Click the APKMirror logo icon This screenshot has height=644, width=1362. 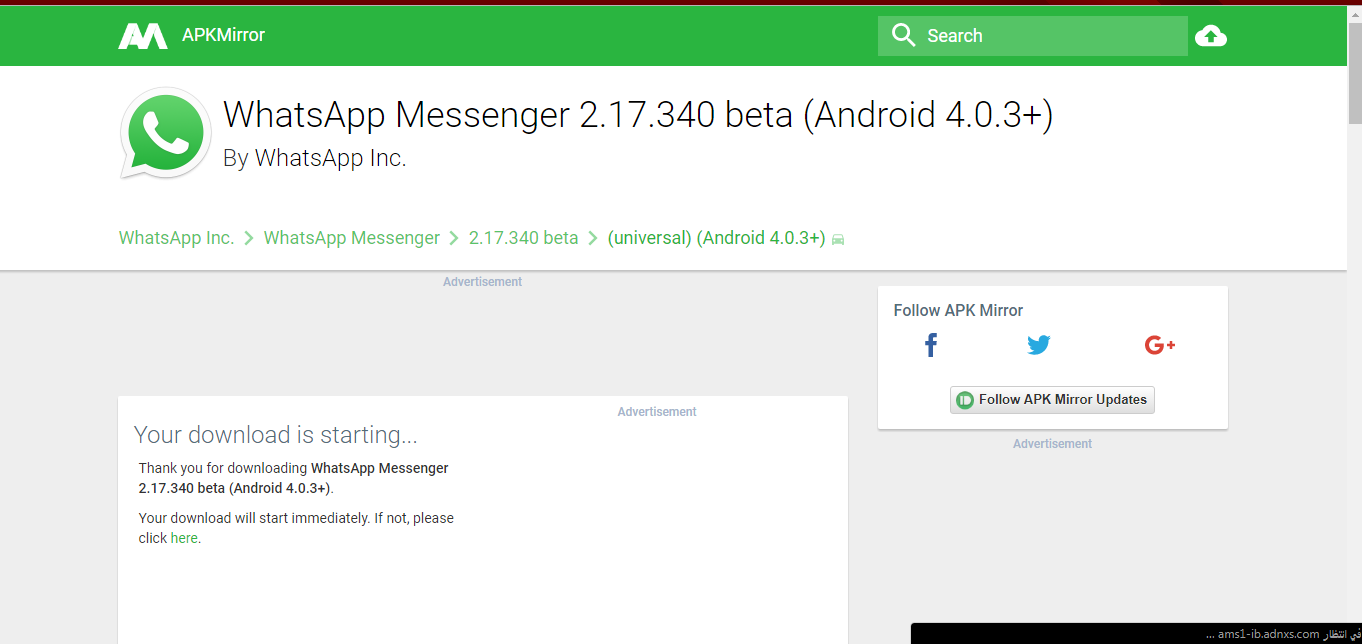[143, 35]
